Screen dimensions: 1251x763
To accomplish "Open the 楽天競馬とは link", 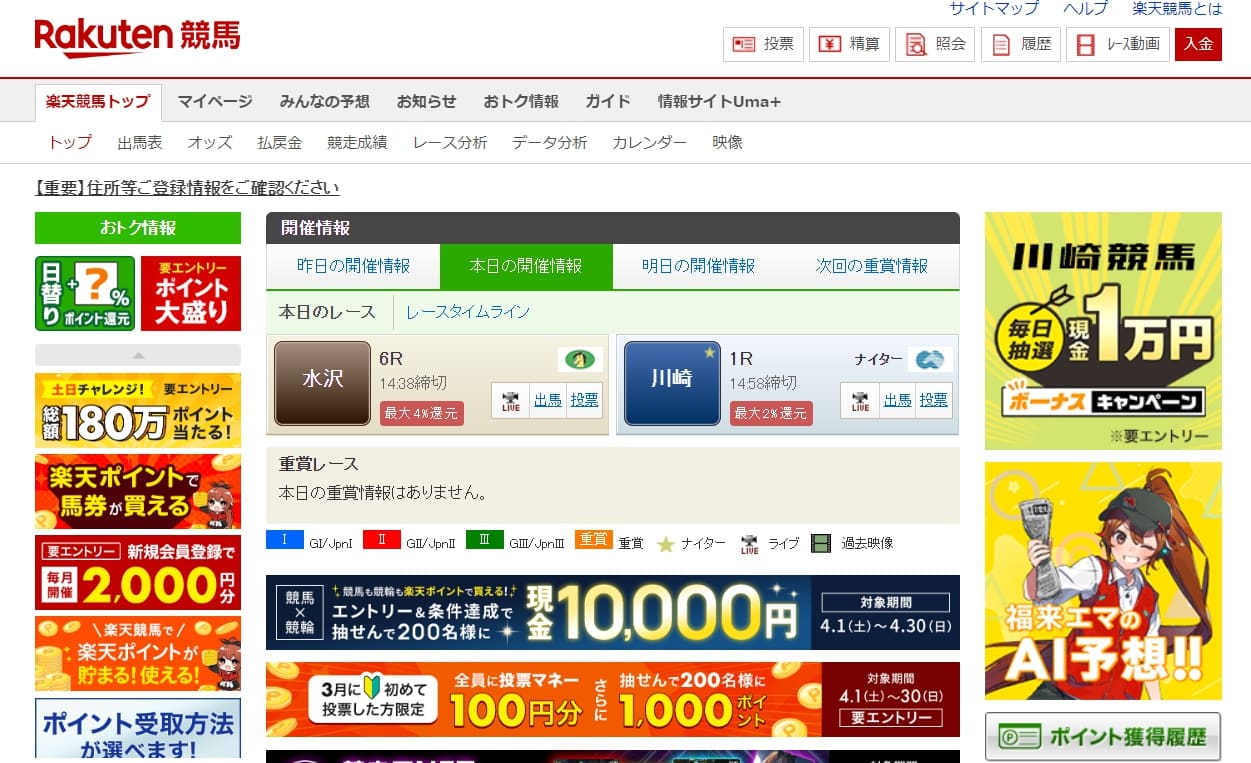I will (x=1177, y=9).
